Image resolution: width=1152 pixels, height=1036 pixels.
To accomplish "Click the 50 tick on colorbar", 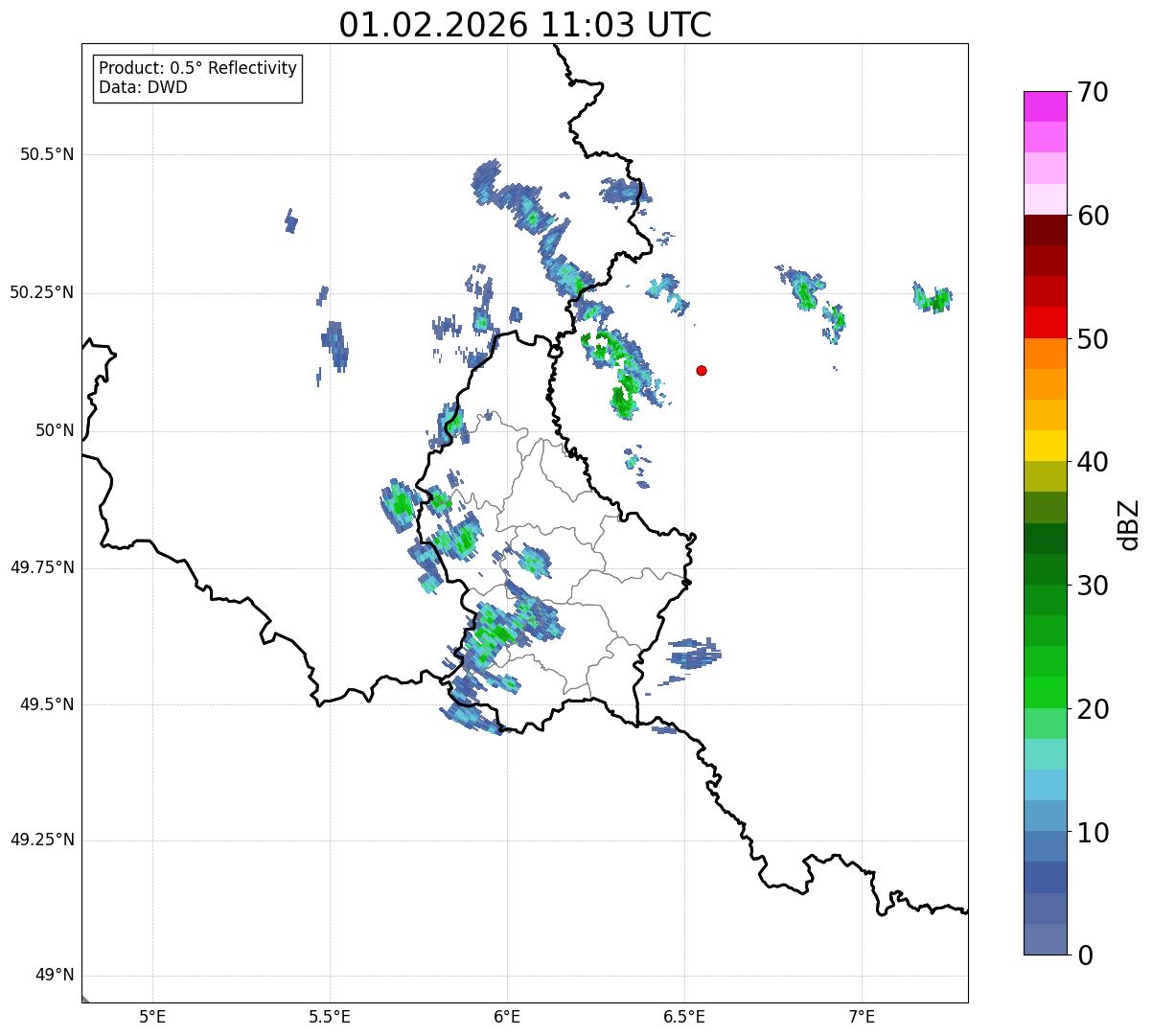I will [x=1093, y=339].
